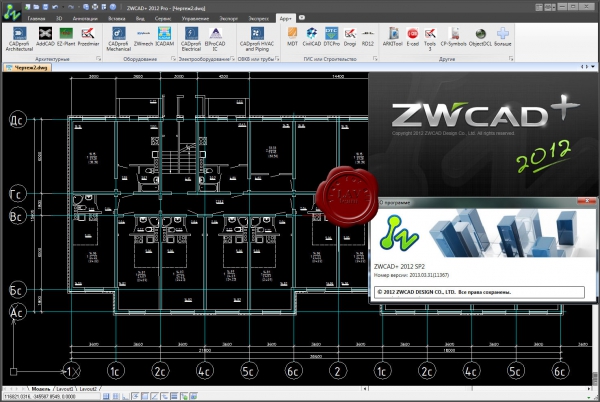The height and width of the screenshot is (402, 600).
Task: Open the undo history dropdown arrow
Action: [63, 7]
